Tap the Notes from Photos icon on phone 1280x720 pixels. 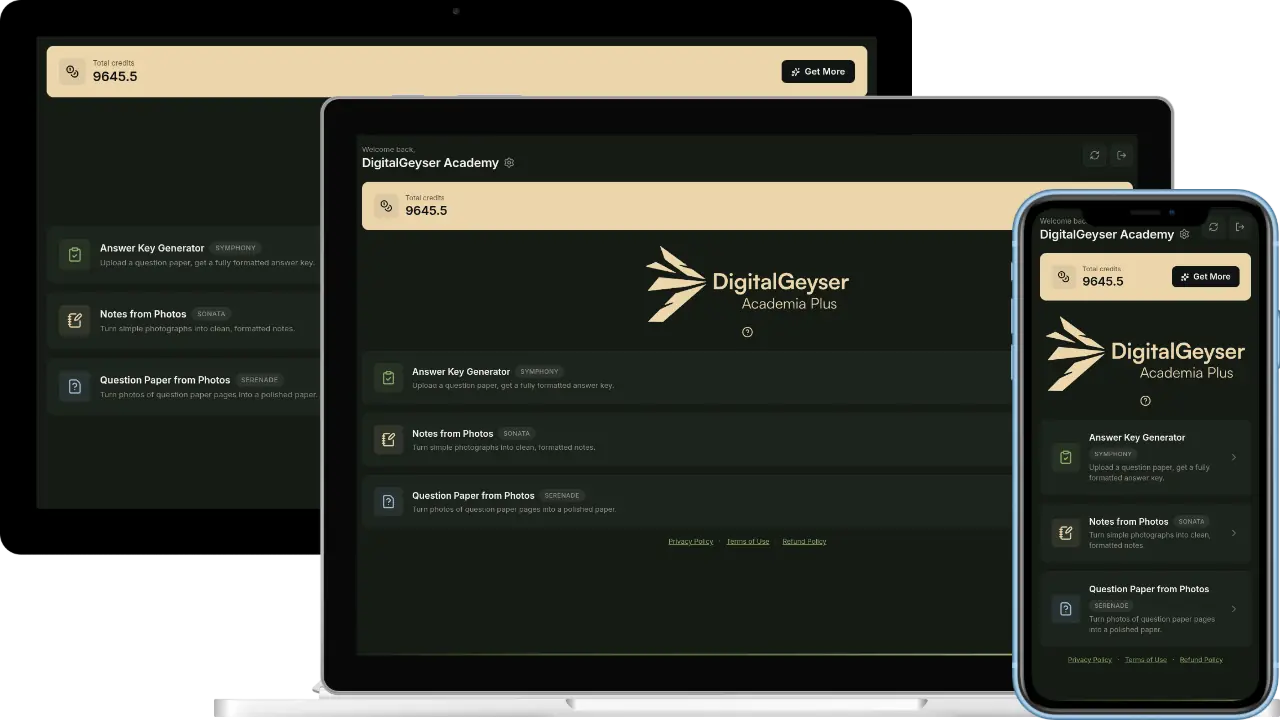pyautogui.click(x=1065, y=533)
